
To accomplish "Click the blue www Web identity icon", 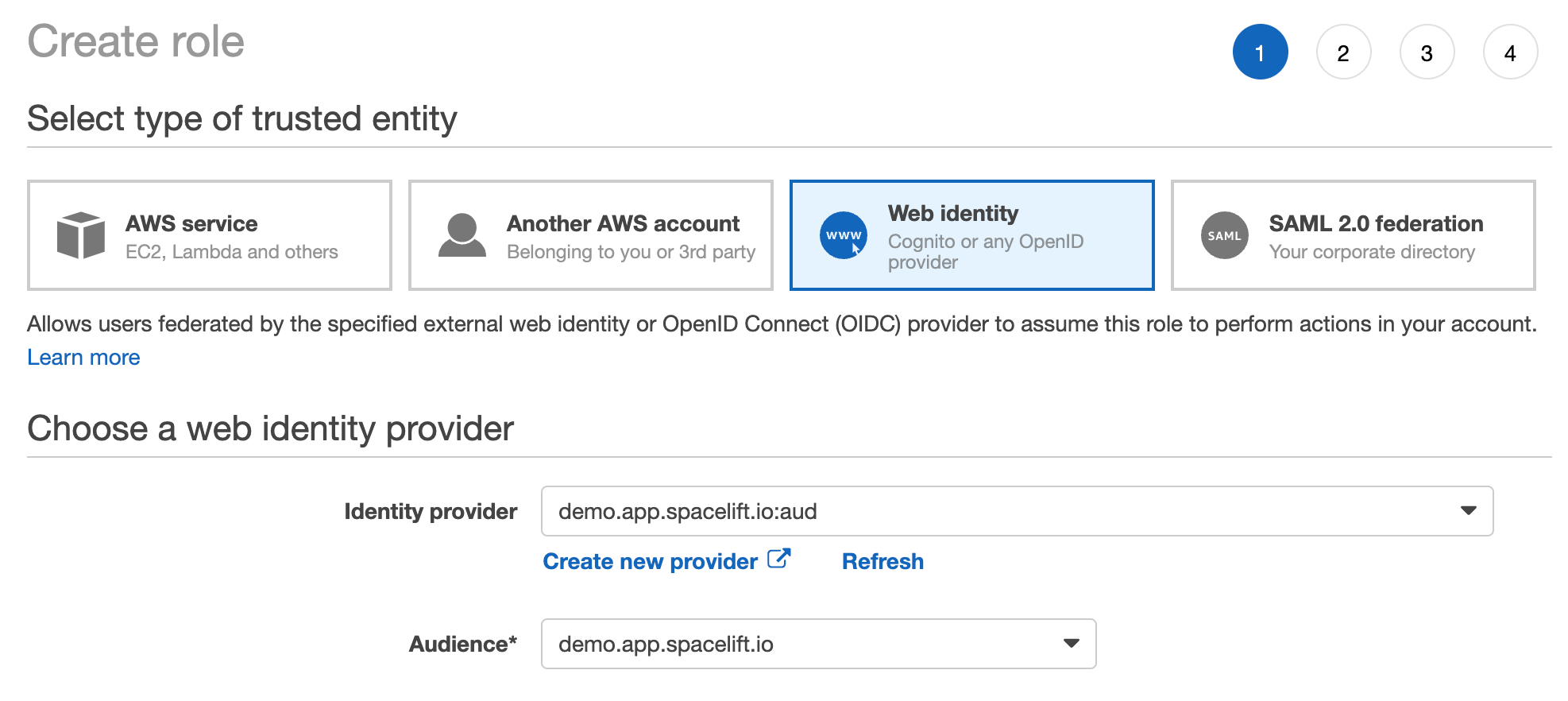I will coord(843,235).
